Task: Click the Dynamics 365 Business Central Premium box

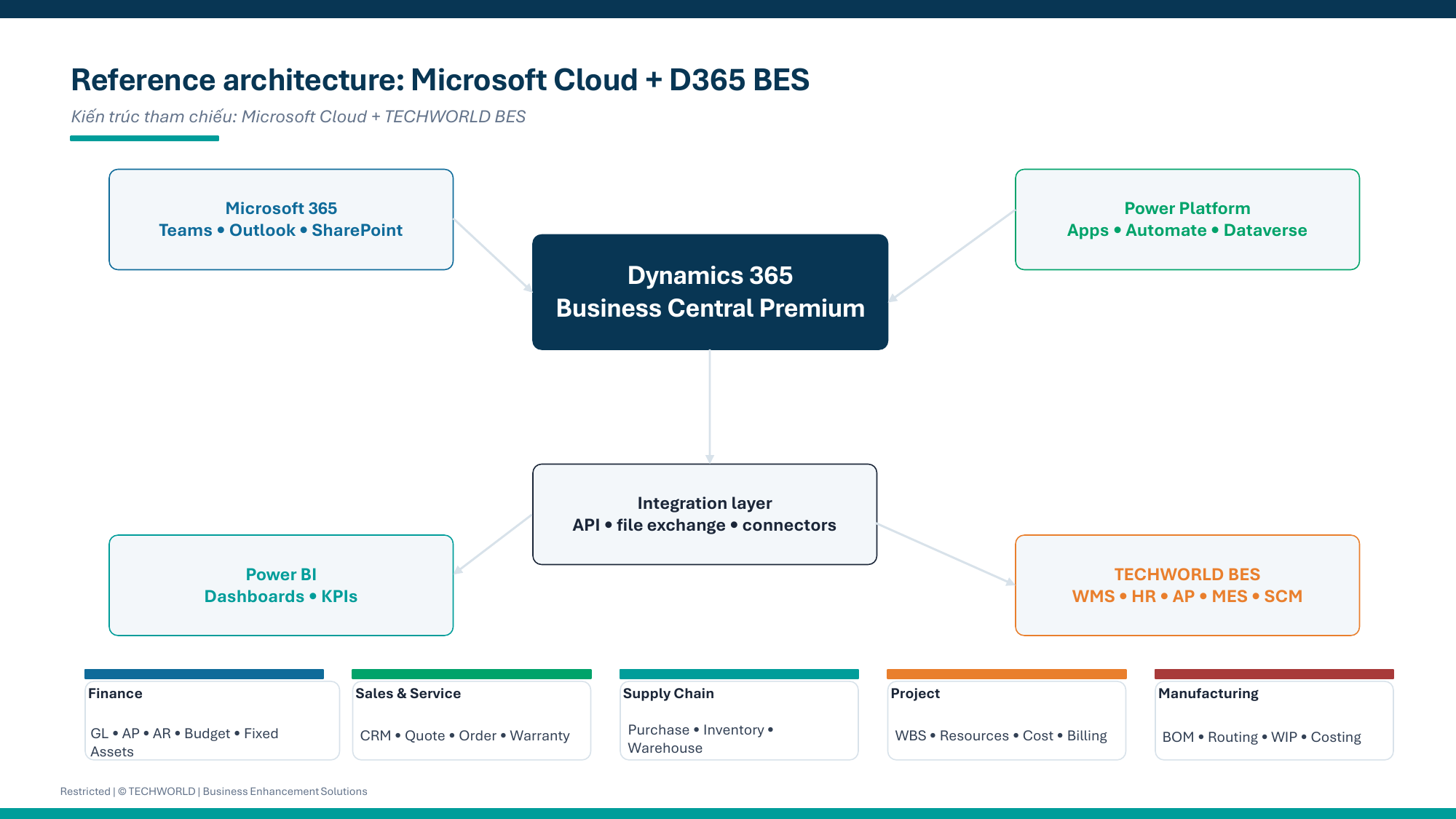Action: click(710, 292)
